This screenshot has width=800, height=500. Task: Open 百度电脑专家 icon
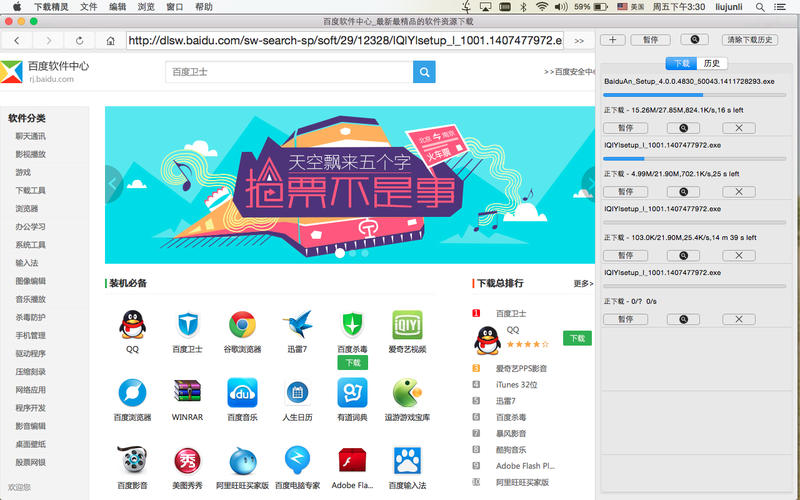tap(297, 460)
